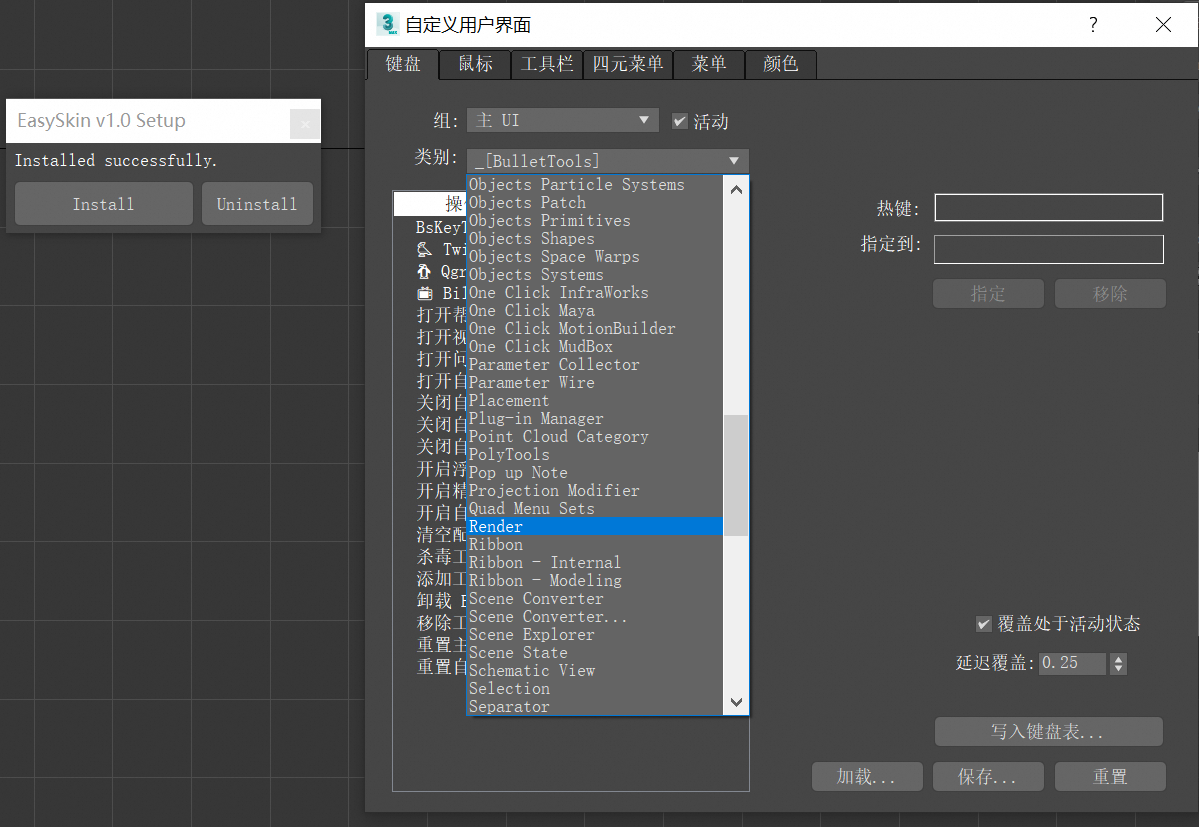
Task: Click the 写入键盘表 button
Action: (1047, 731)
